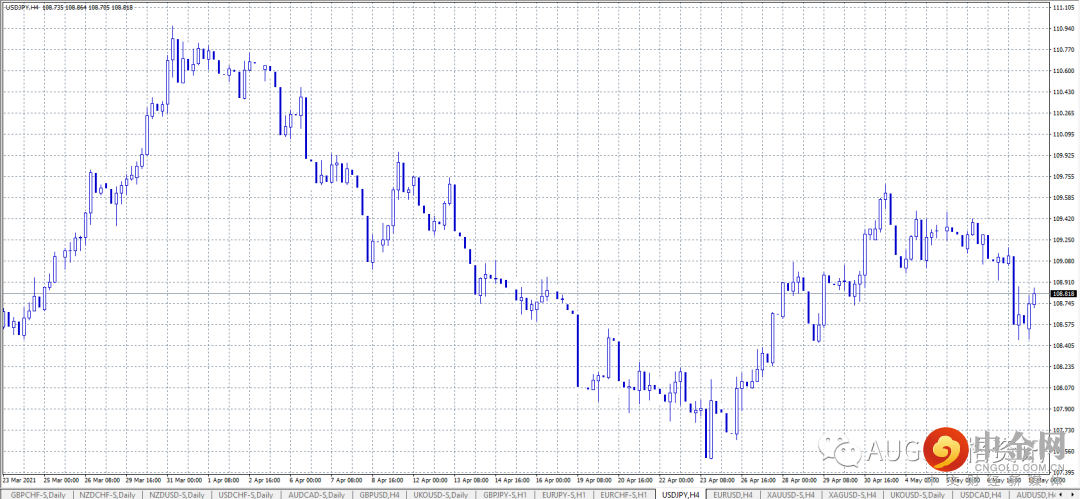Switch to AUDCAD-S,Daily chart tab
The height and width of the screenshot is (499, 1080).
point(315,495)
